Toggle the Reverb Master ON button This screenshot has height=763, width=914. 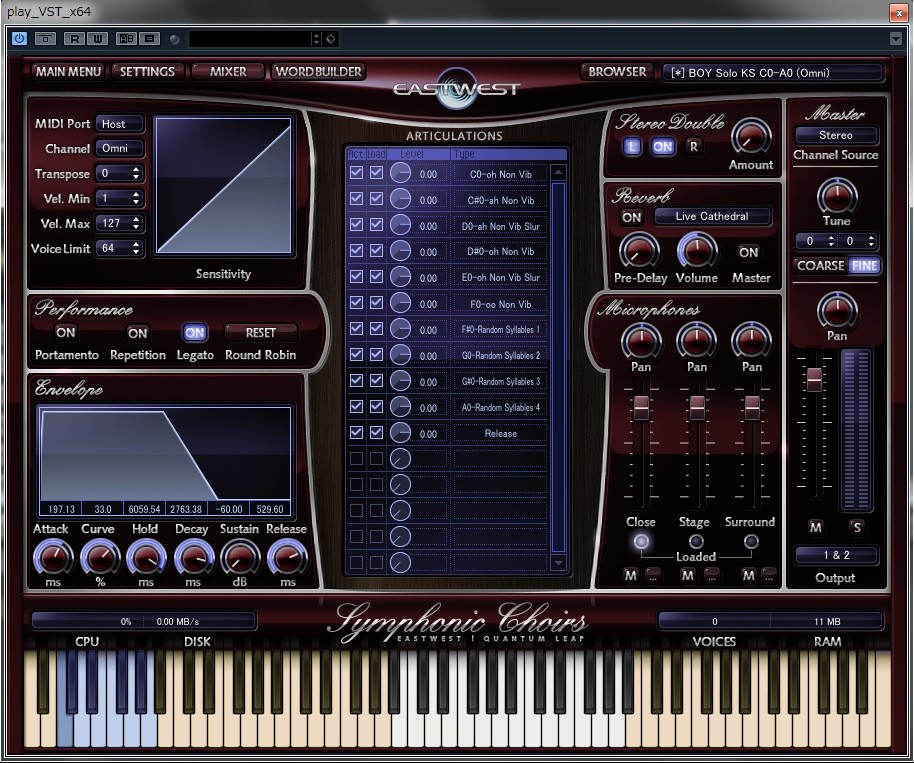(748, 252)
